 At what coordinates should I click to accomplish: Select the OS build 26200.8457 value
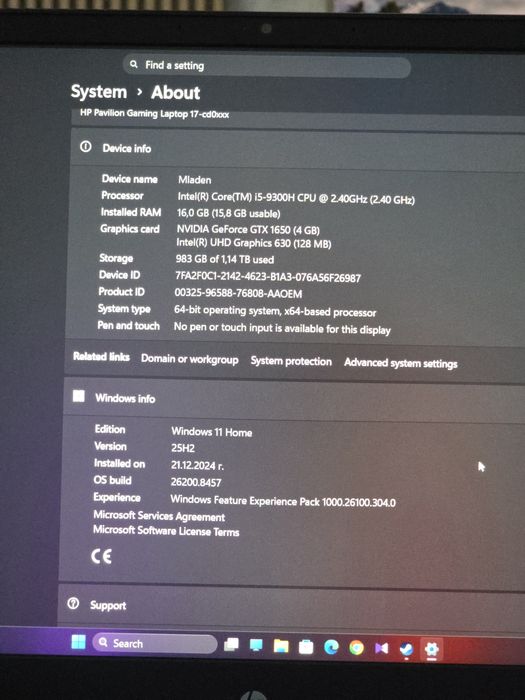click(x=196, y=482)
